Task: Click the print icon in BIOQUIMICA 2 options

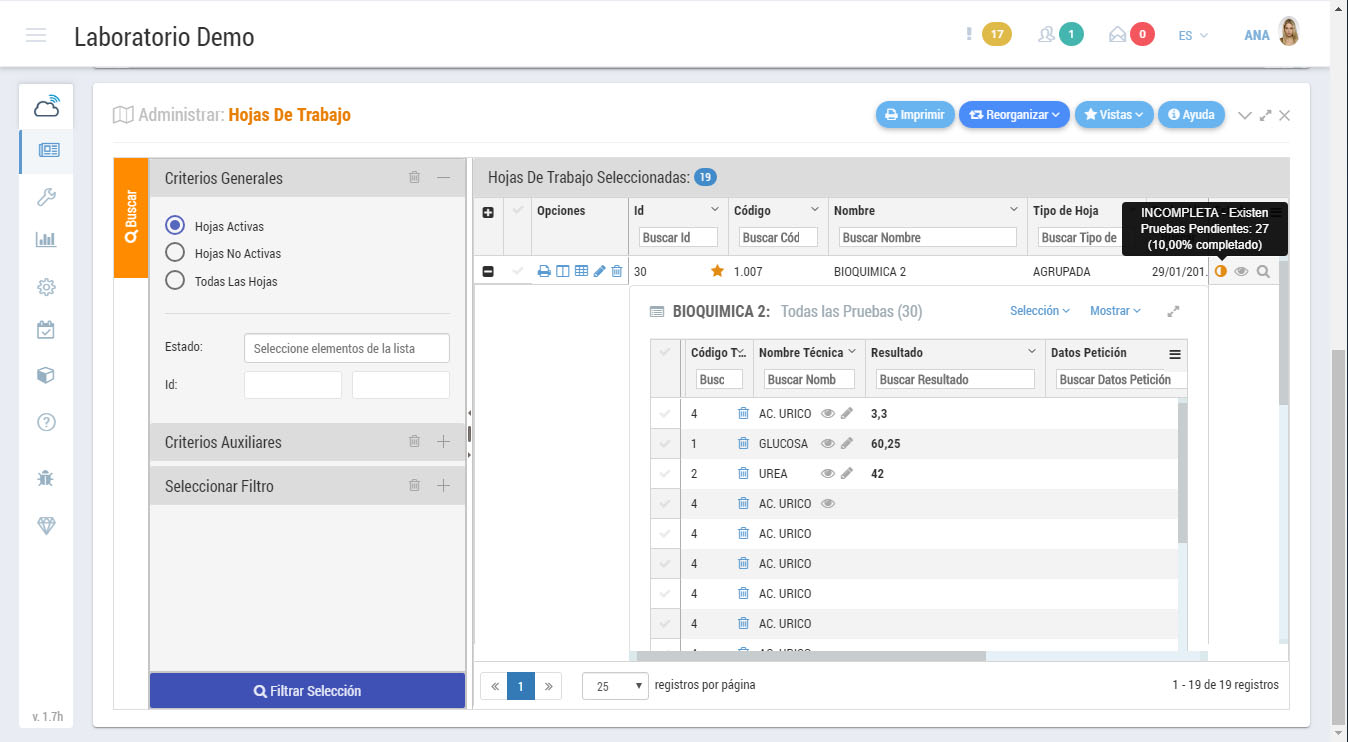Action: [544, 271]
